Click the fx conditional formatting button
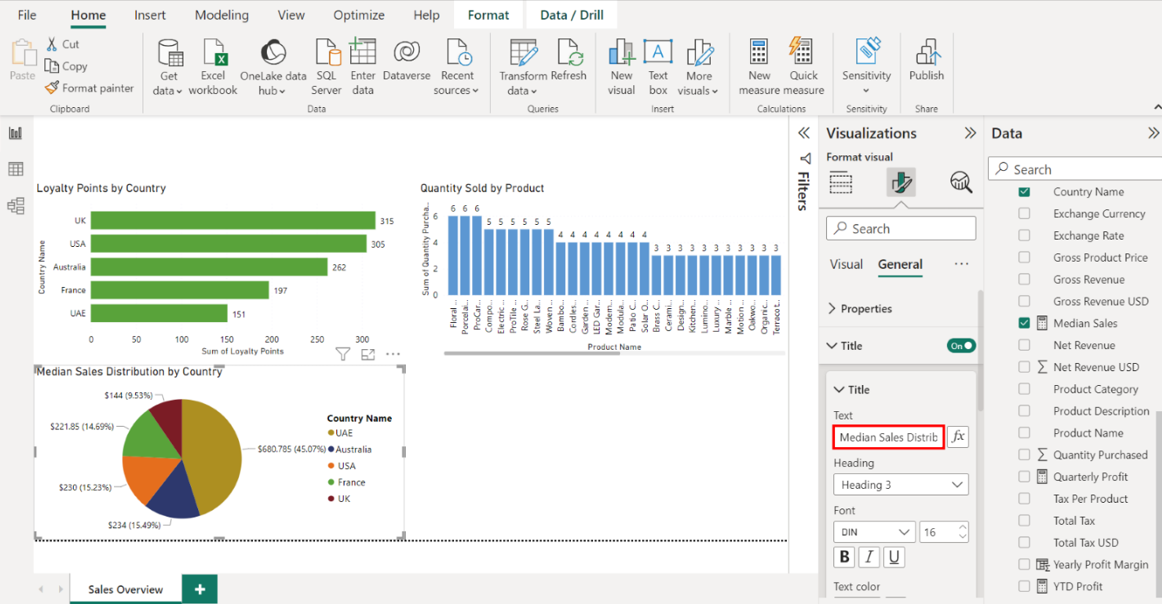This screenshot has width=1162, height=604. 958,437
